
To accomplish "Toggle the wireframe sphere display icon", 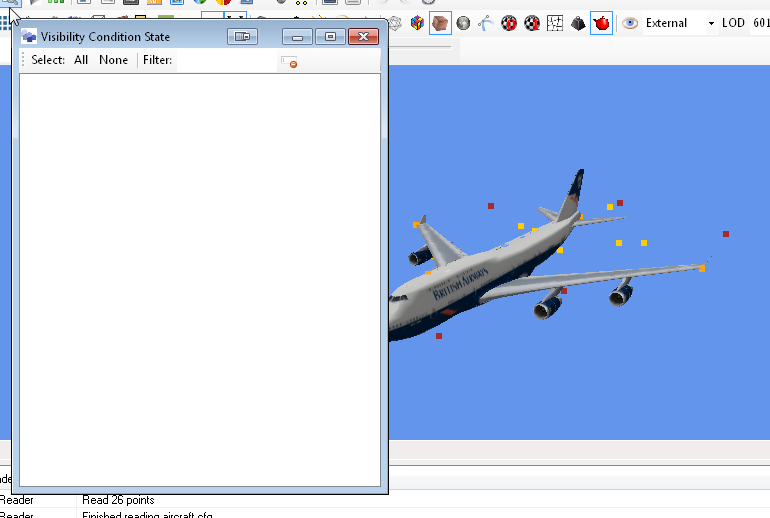I will pyautogui.click(x=395, y=23).
